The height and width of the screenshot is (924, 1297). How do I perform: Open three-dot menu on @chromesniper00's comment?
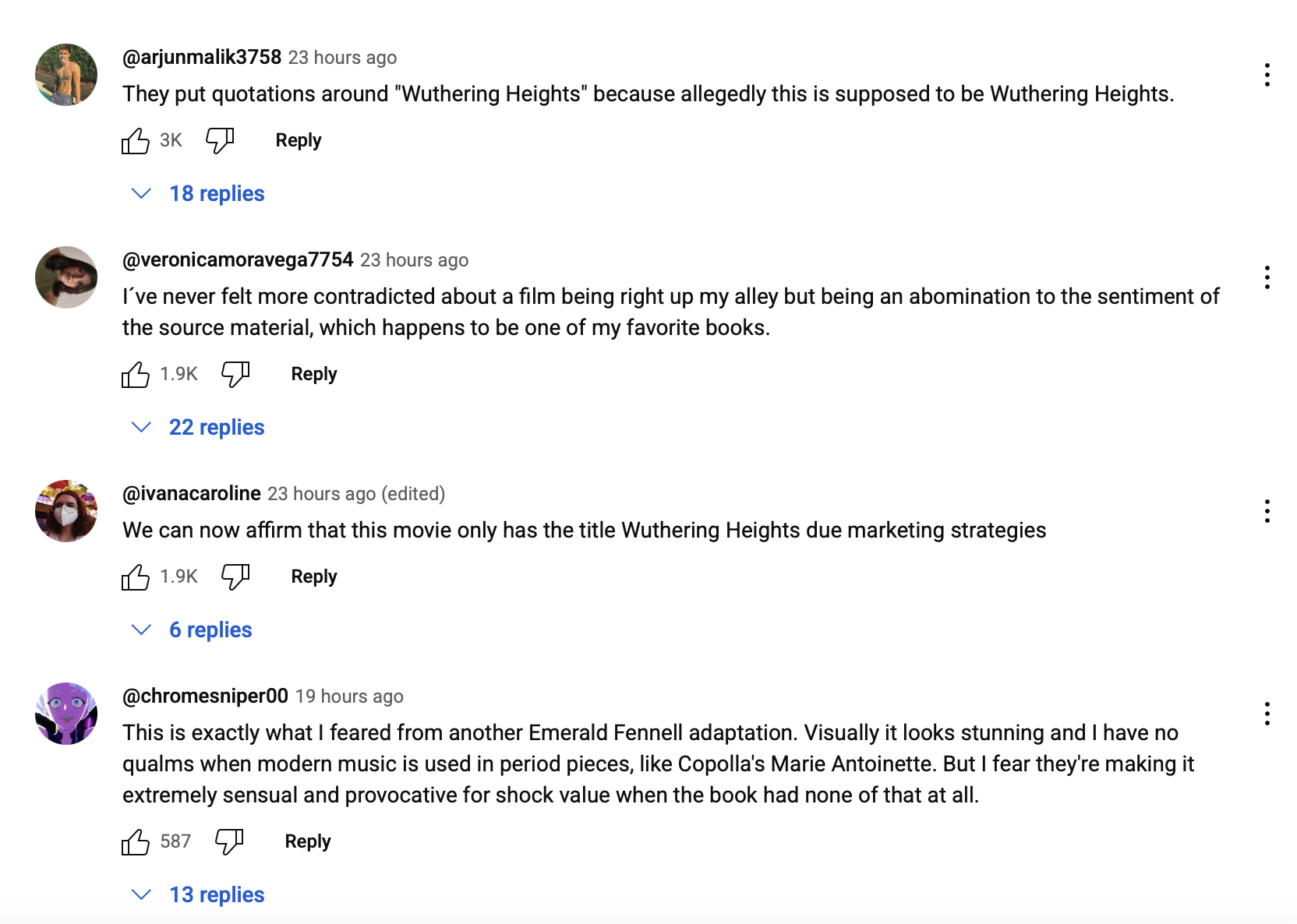tap(1267, 714)
